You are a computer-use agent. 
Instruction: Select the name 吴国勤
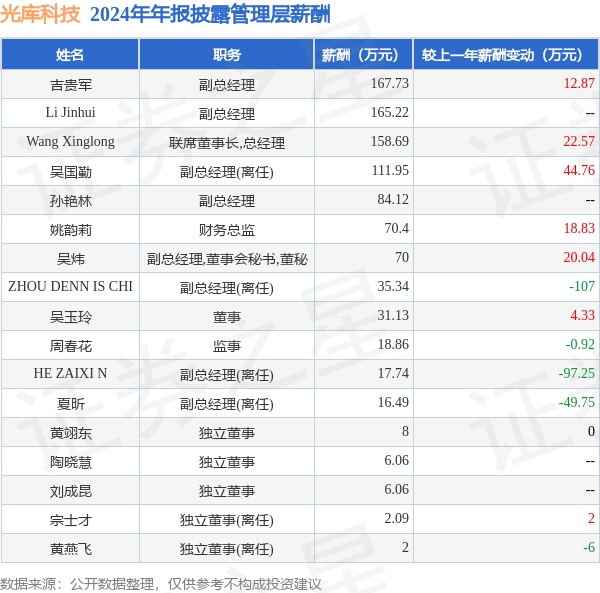tap(71, 172)
